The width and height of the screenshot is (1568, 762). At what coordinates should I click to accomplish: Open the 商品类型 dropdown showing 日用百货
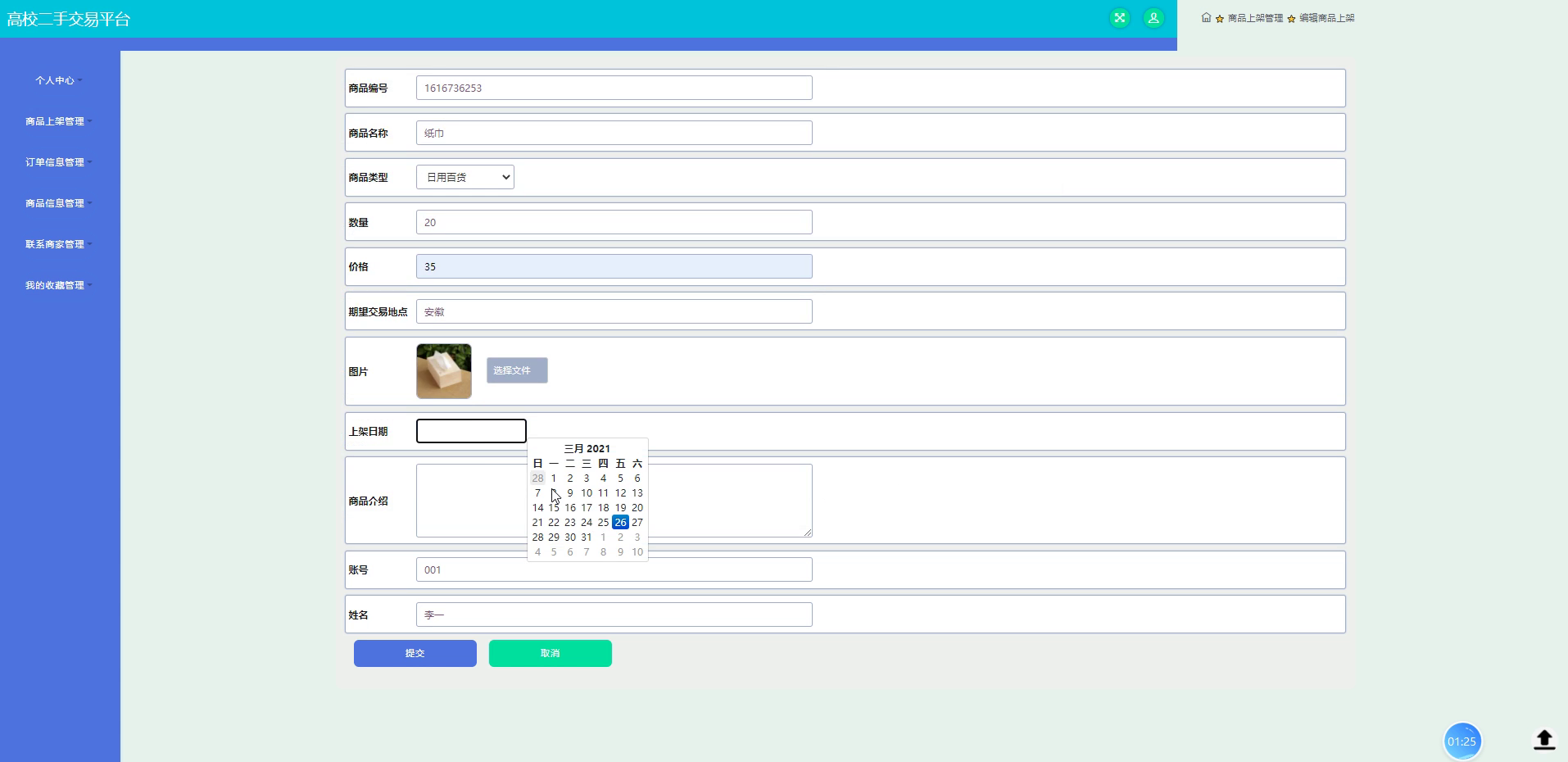465,177
